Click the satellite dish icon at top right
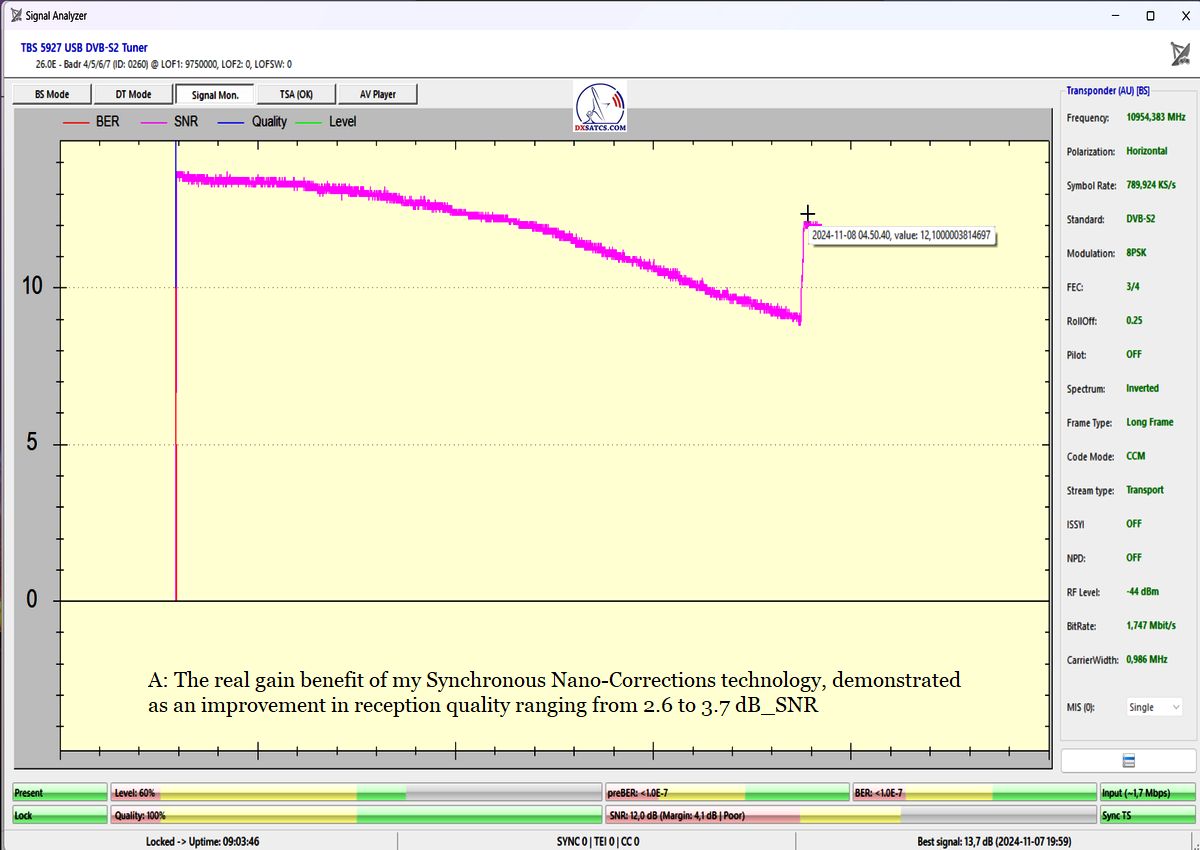 1180,53
